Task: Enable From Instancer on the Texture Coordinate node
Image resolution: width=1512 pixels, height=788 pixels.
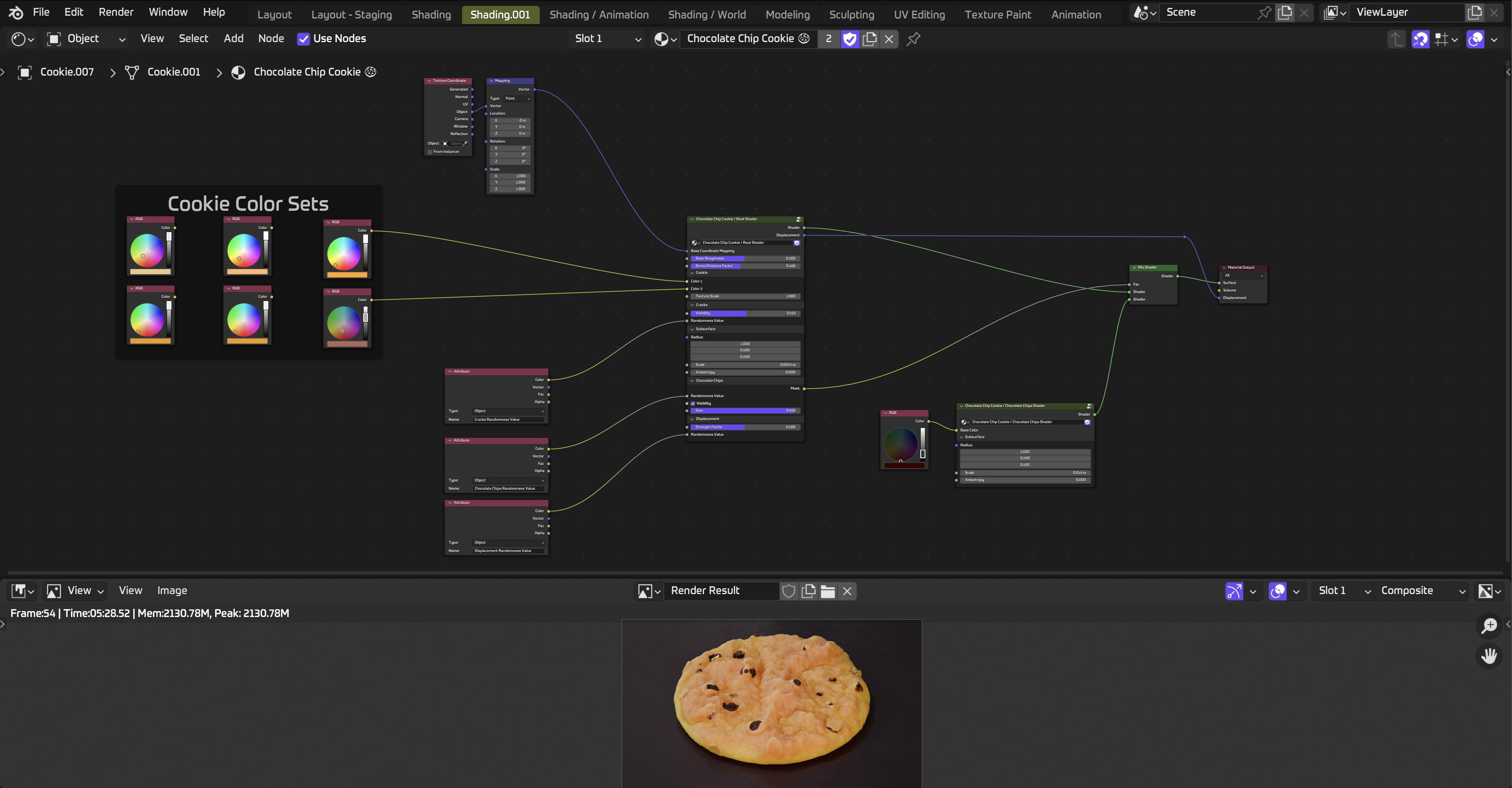Action: [x=430, y=152]
